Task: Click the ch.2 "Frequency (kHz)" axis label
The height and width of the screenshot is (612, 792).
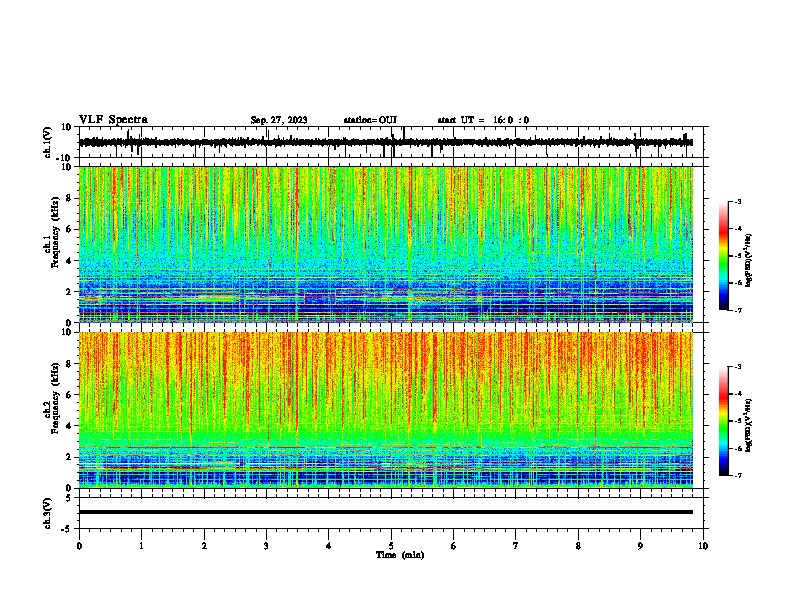Action: (55, 398)
